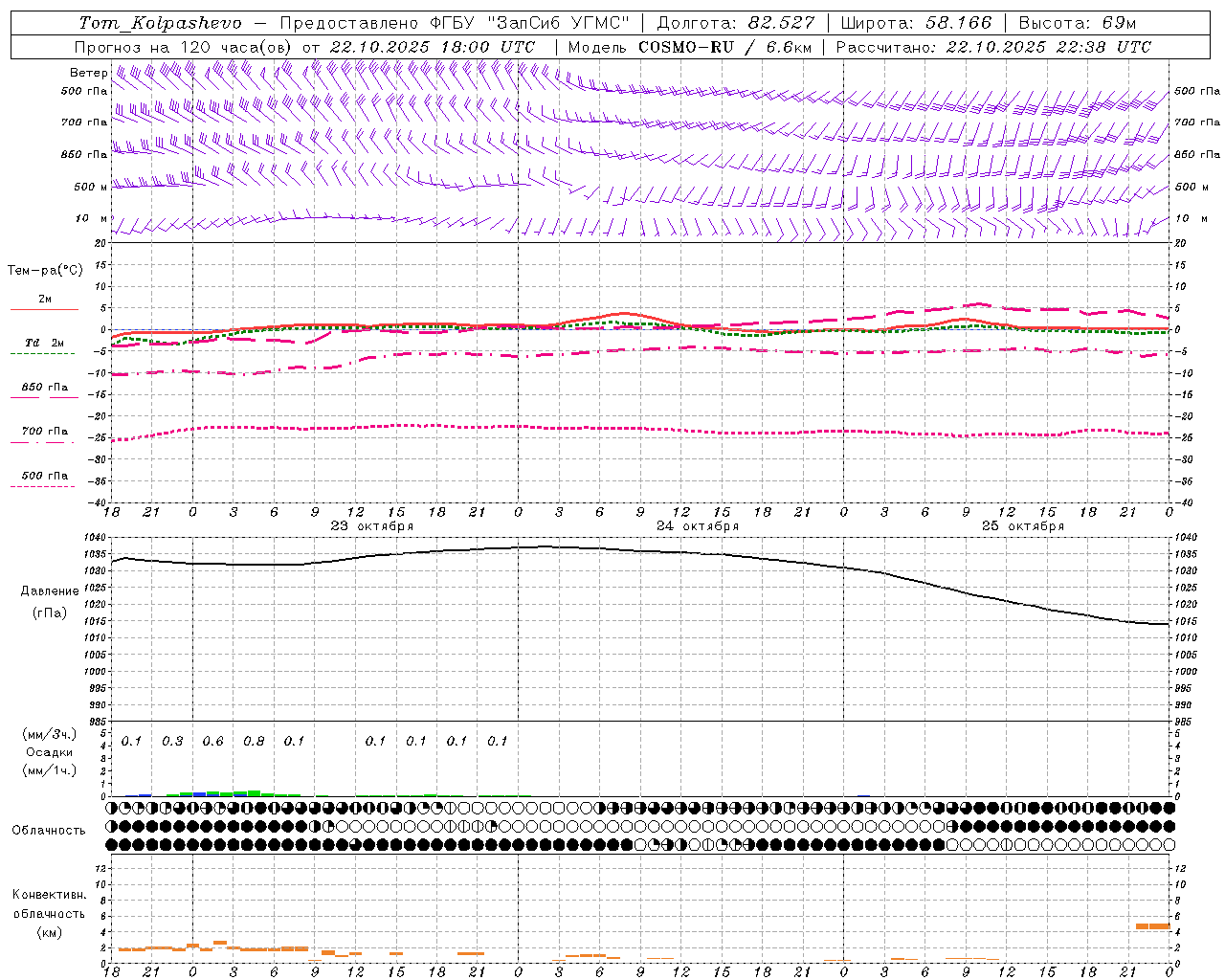
Task: Select the text 'Предоставлено ФГБУ "ЗапСиб УГМС"'
Action: click(x=455, y=23)
